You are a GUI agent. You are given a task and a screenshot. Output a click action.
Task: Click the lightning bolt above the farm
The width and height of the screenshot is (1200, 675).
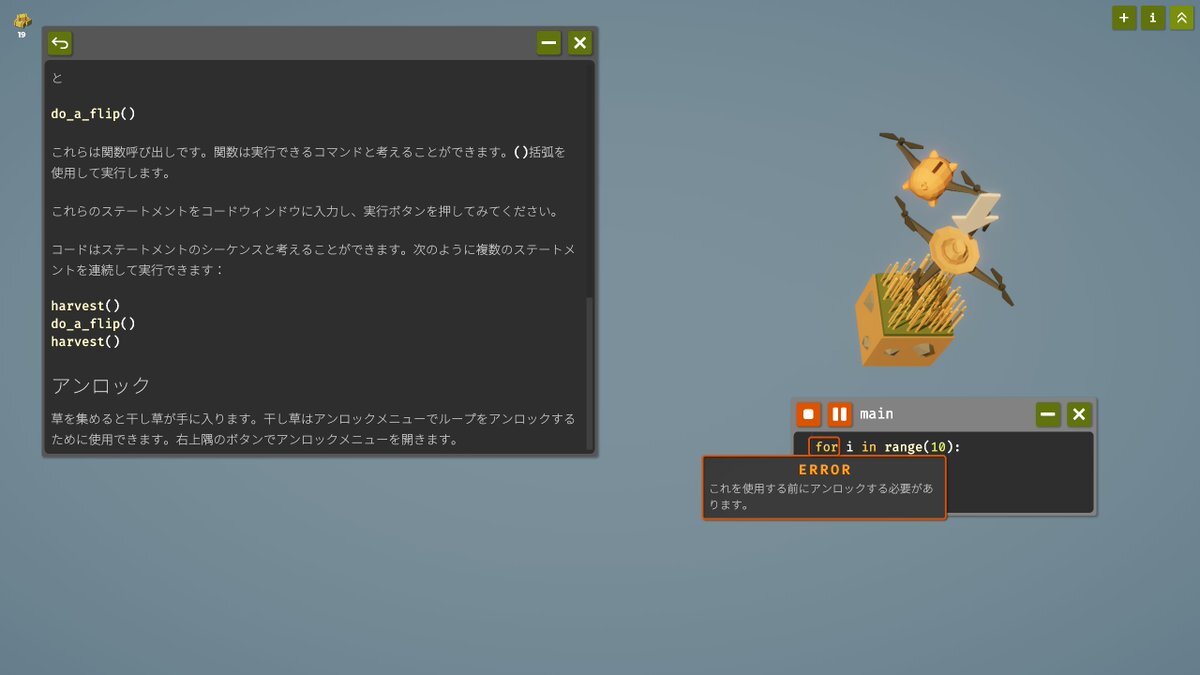click(977, 212)
